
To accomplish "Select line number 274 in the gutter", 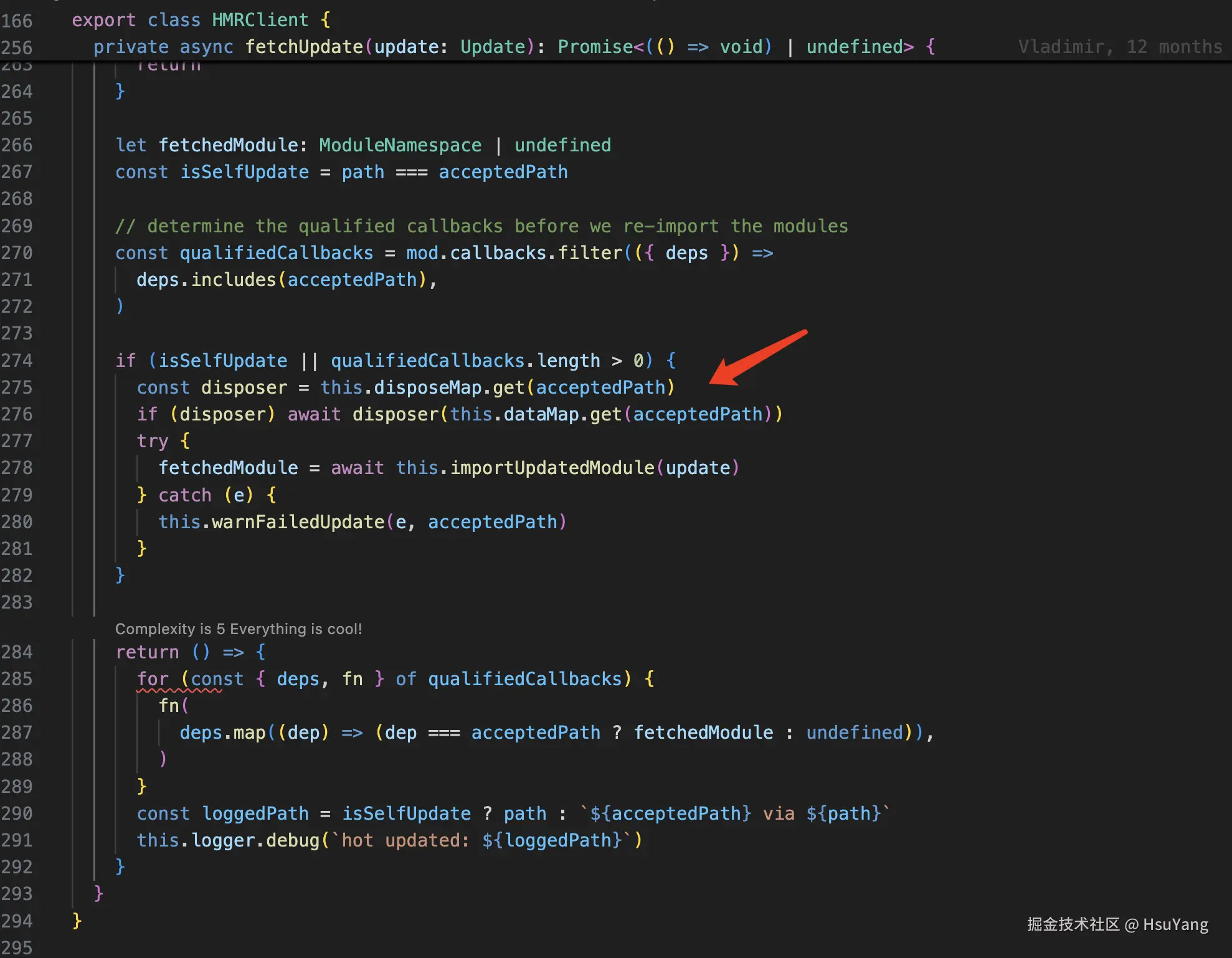I will (17, 361).
